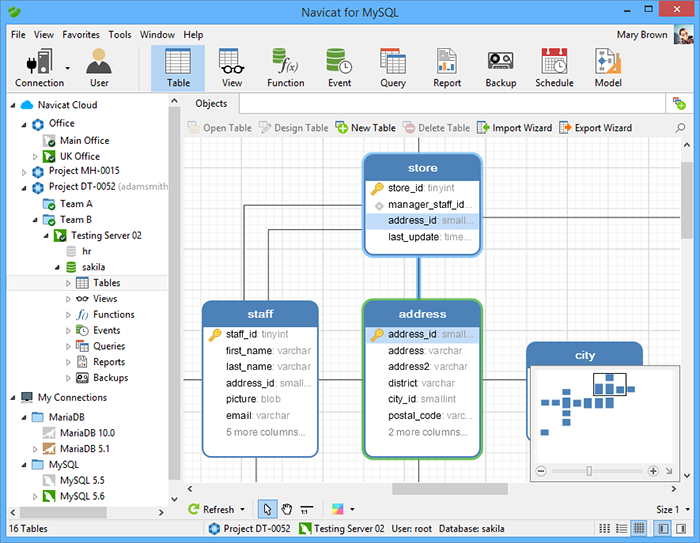Click the Design Table button

click(x=293, y=128)
